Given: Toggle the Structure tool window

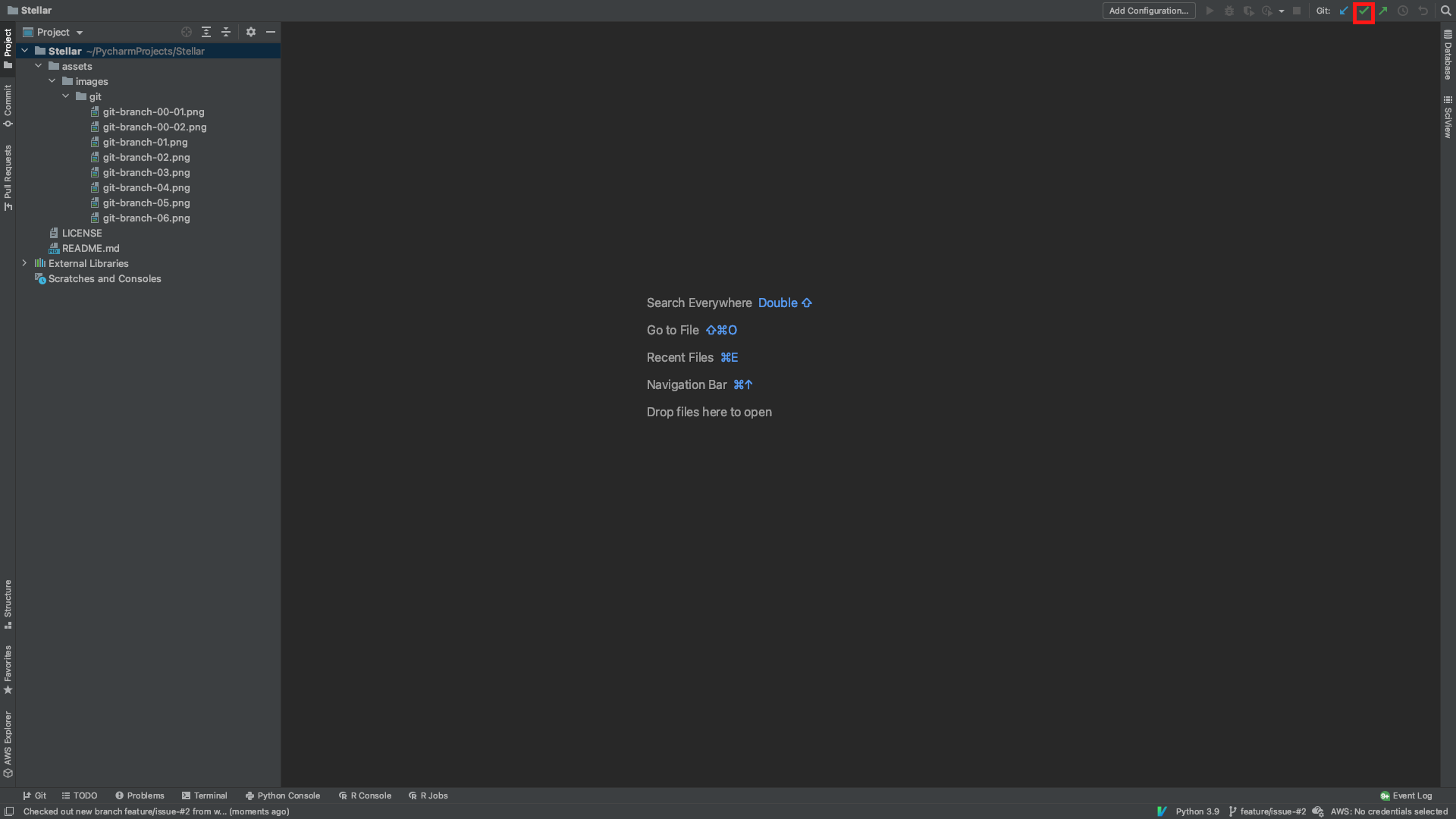Looking at the screenshot, I should tap(8, 604).
